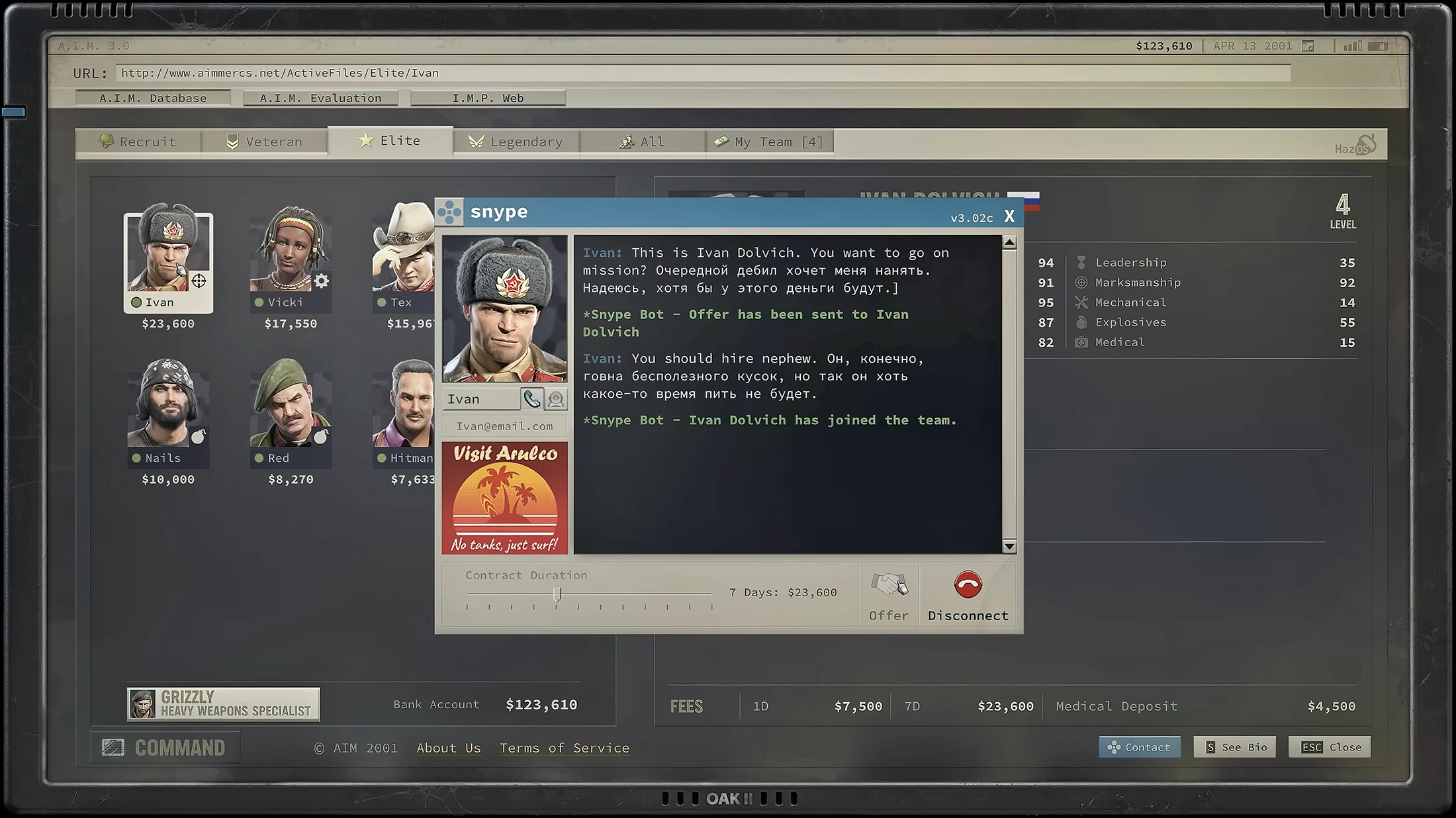Click the Contact button
This screenshot has height=818, width=1456.
pos(1140,747)
